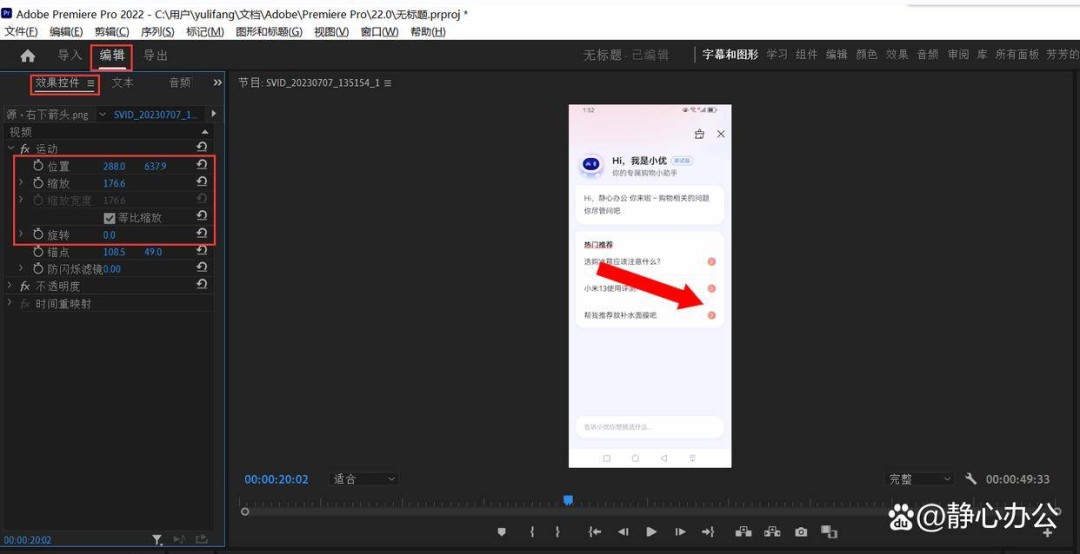Reset the Scale (缩放) parameter
The image size is (1080, 554).
pyautogui.click(x=201, y=182)
